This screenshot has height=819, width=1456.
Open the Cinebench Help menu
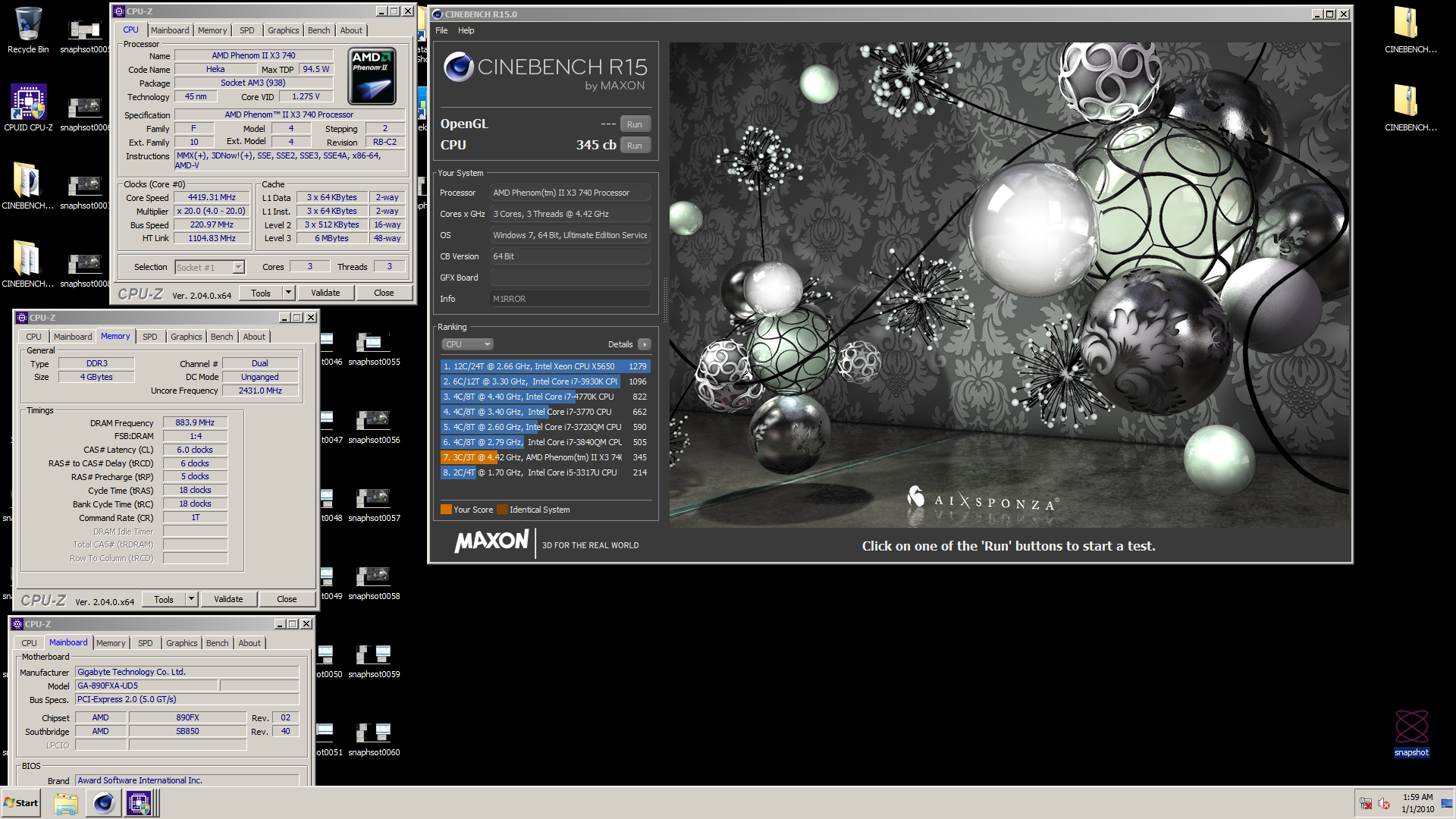tap(466, 30)
